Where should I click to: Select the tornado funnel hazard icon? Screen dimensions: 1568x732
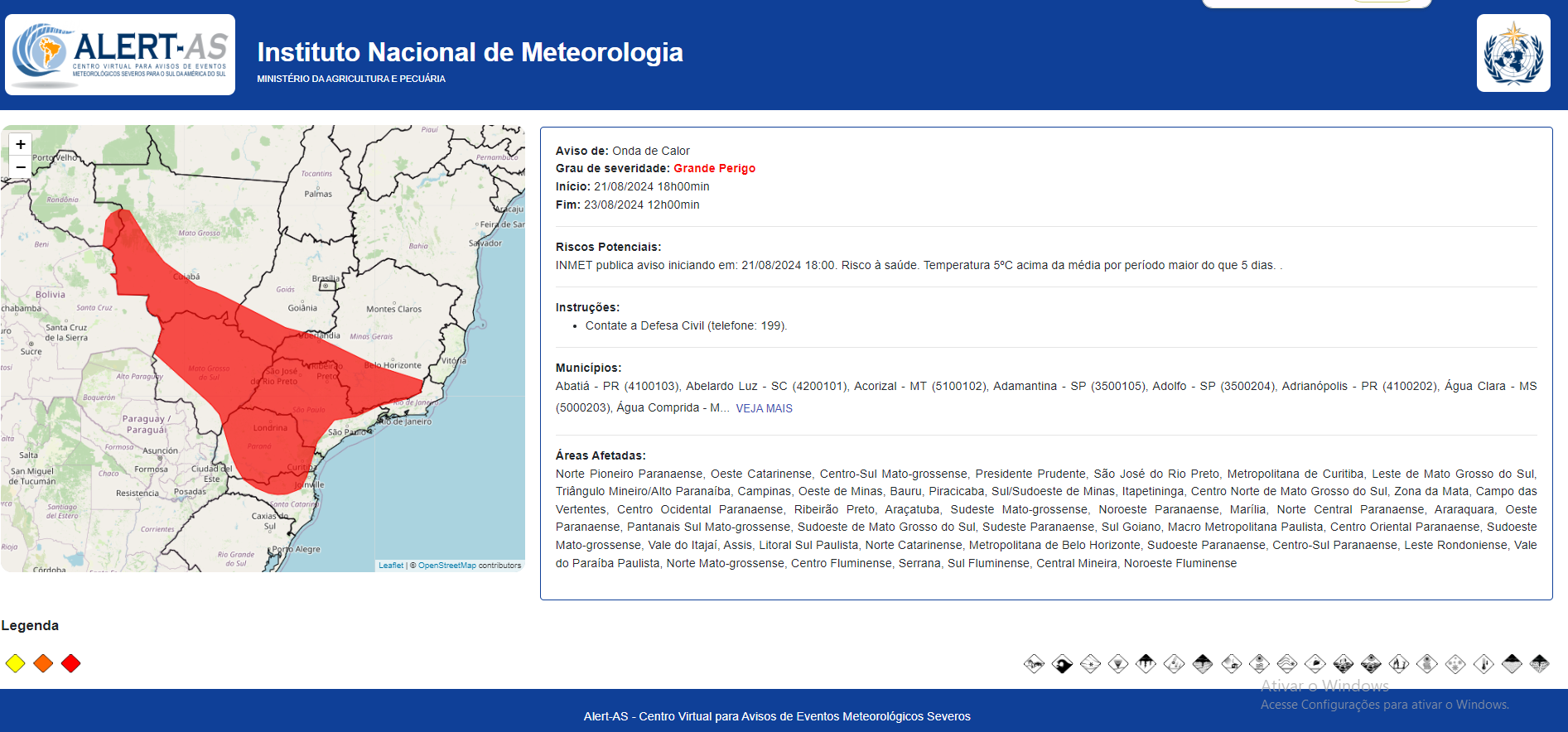pyautogui.click(x=1118, y=663)
